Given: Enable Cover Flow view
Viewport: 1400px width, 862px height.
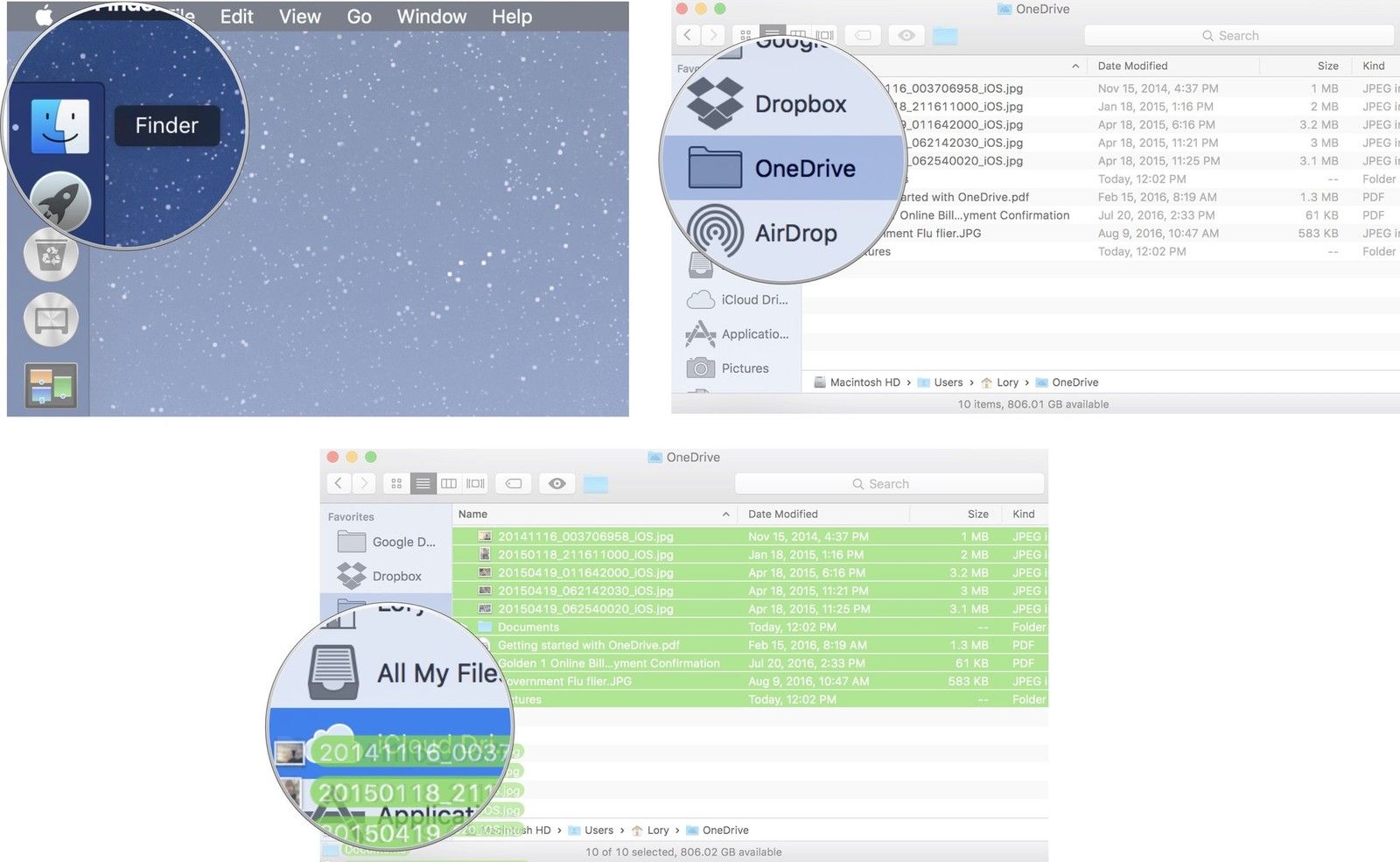Looking at the screenshot, I should coord(474,483).
